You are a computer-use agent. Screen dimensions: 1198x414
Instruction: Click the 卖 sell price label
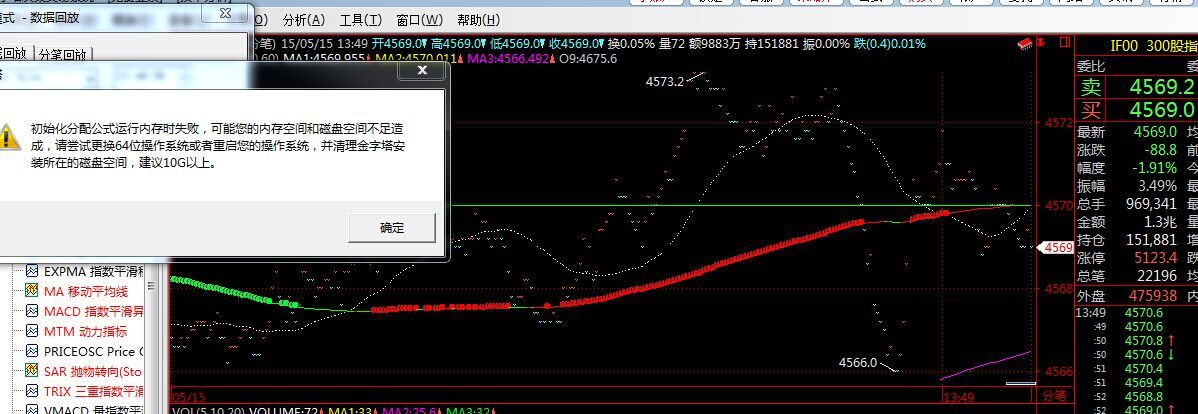(x=1090, y=88)
